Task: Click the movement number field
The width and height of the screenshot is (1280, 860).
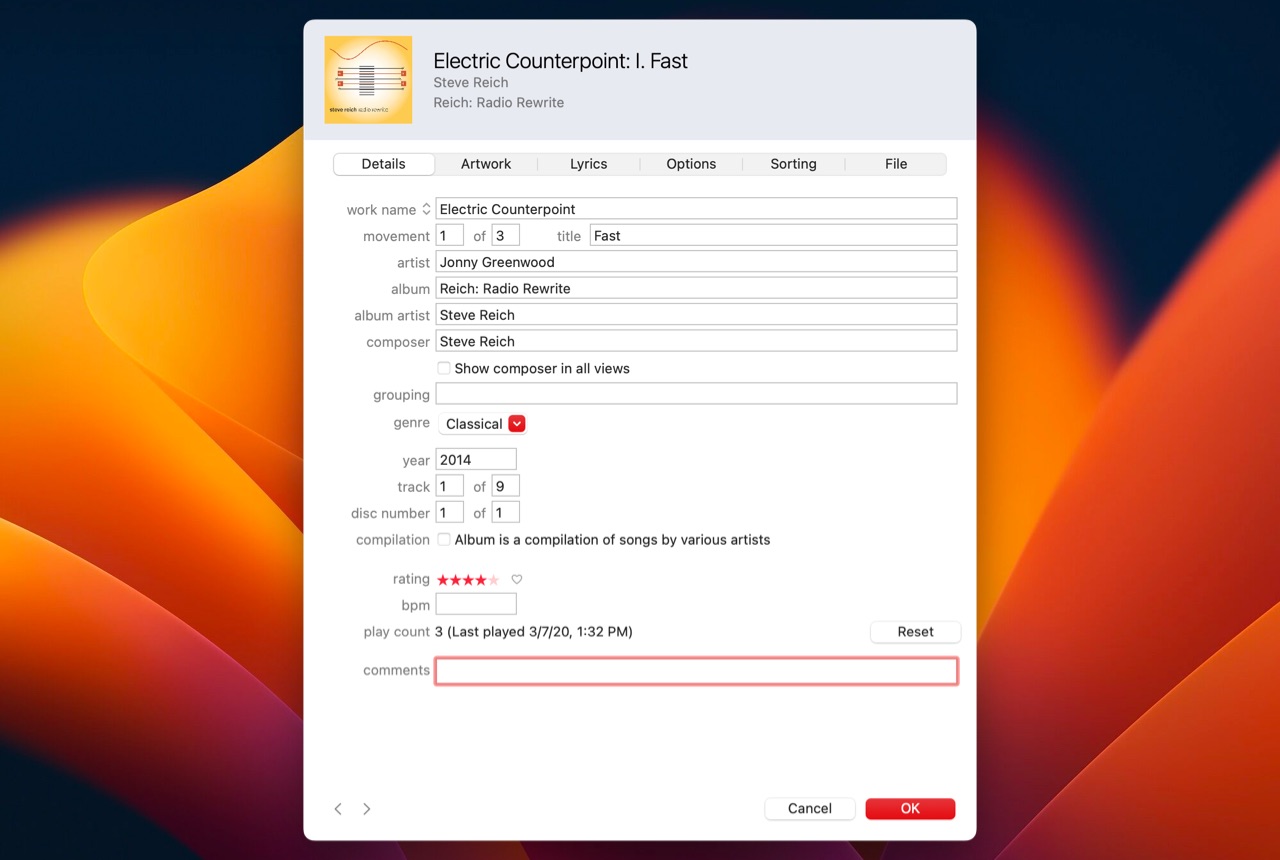Action: point(450,236)
